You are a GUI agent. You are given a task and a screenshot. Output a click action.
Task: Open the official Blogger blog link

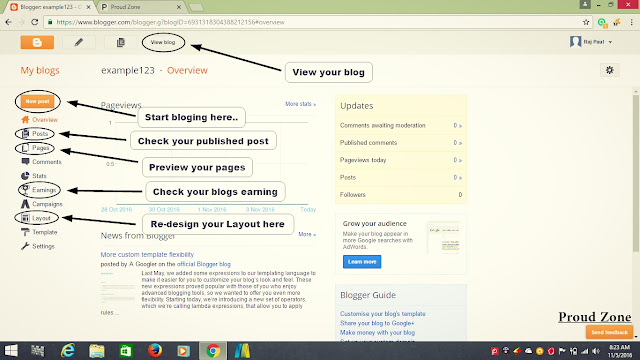tap(204, 264)
